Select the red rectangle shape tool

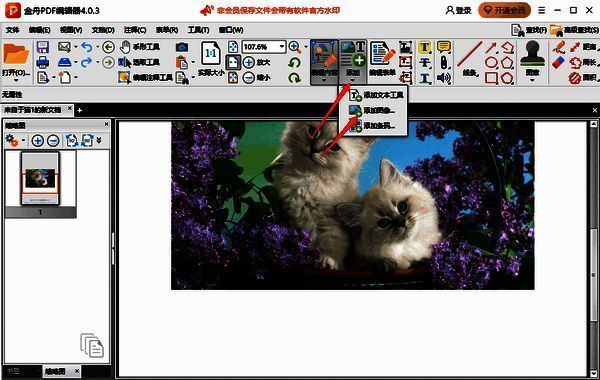[491, 78]
